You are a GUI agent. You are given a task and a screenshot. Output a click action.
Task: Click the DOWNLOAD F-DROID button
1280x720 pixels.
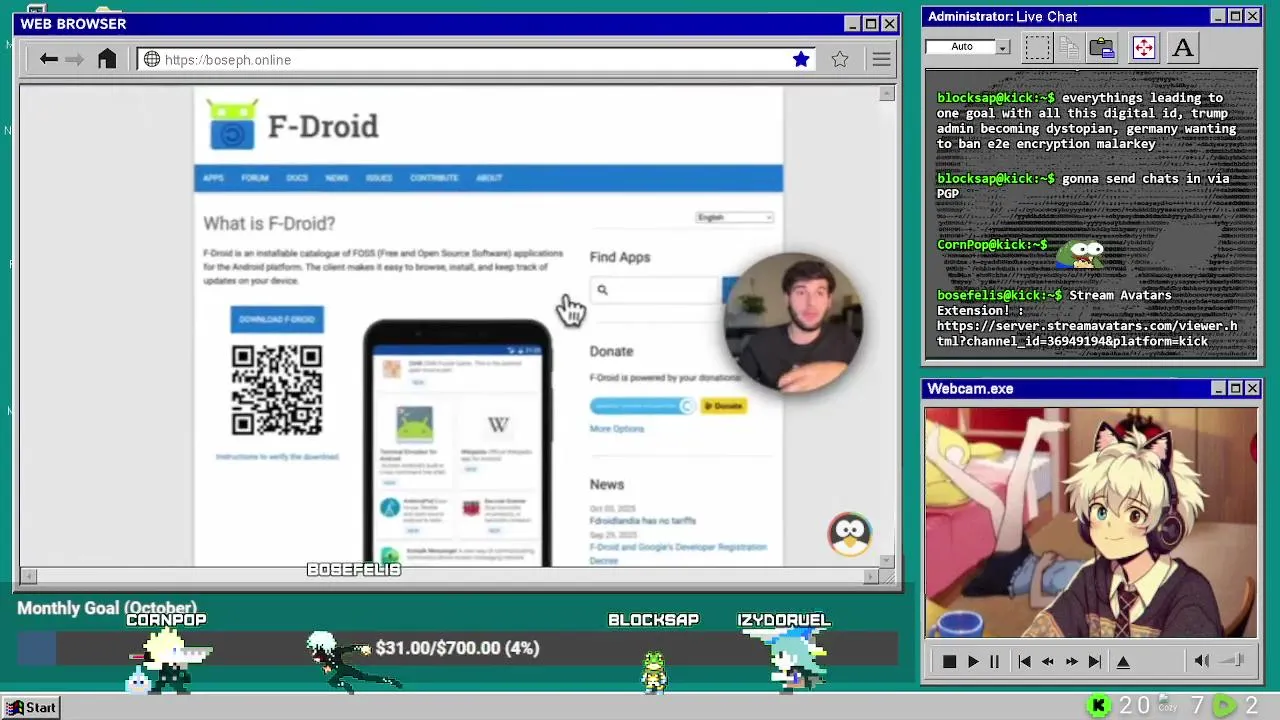[277, 319]
